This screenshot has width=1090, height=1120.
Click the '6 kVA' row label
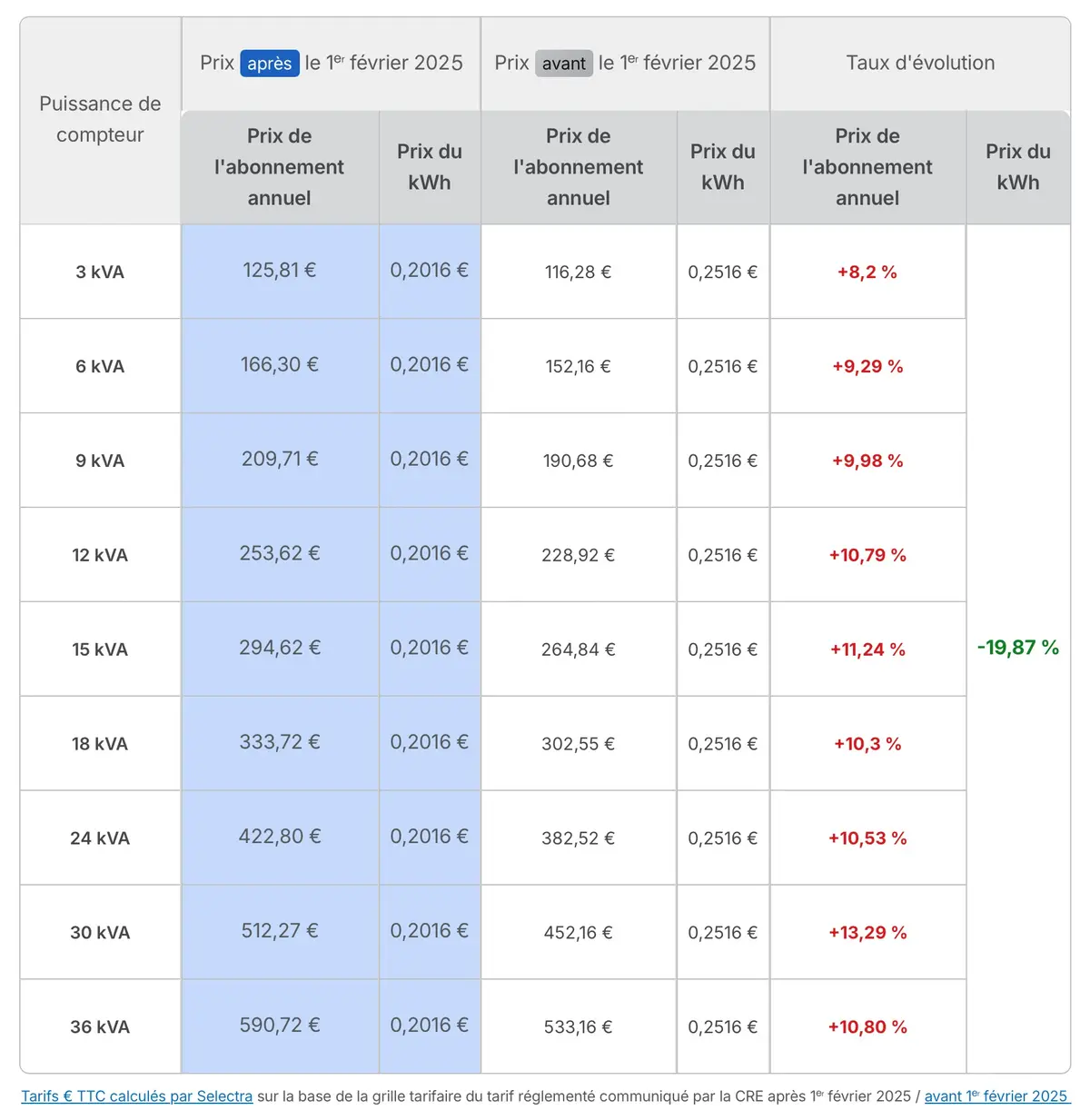point(100,366)
